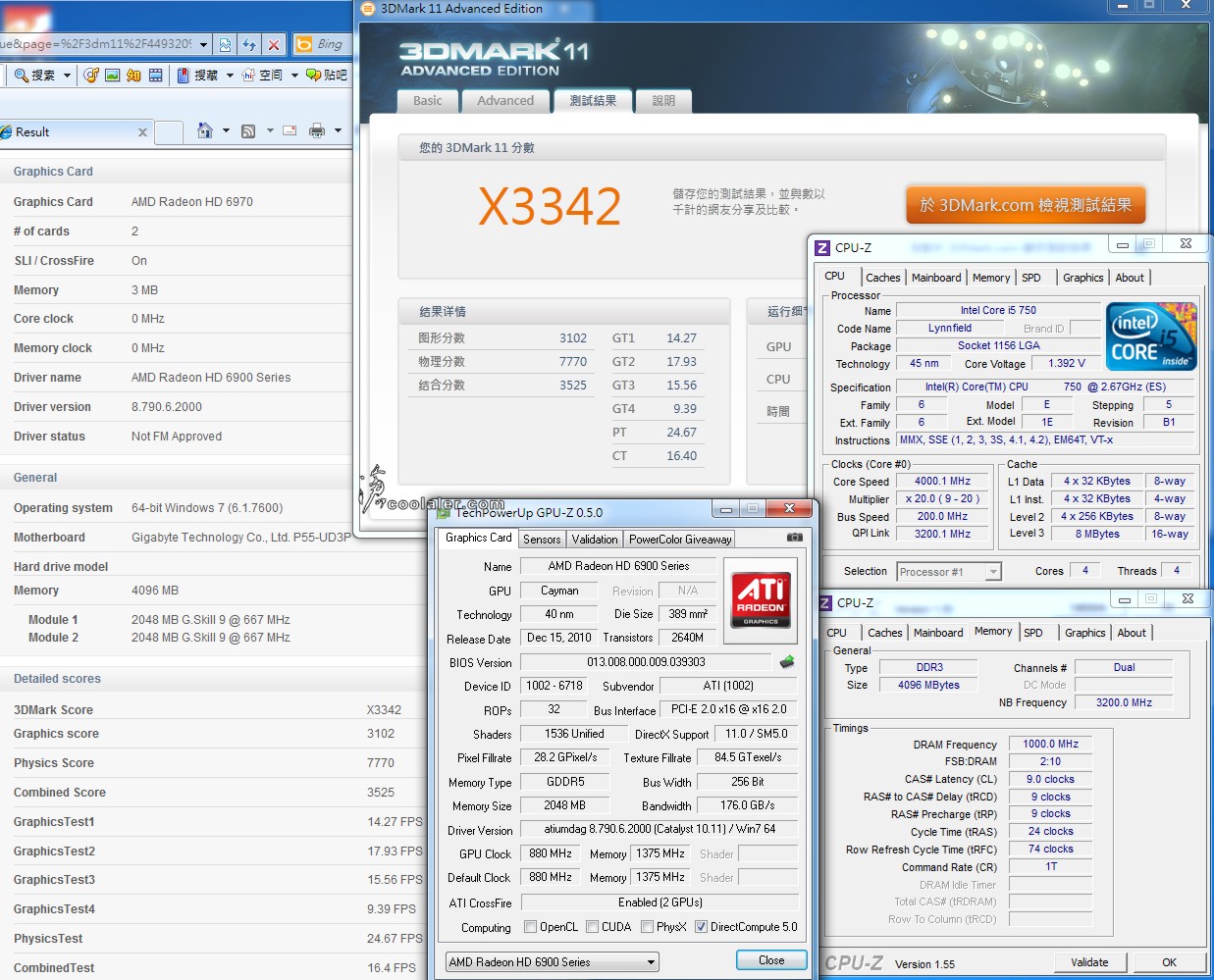Click the Bing search box icon
The width and height of the screenshot is (1214, 980).
tap(304, 44)
